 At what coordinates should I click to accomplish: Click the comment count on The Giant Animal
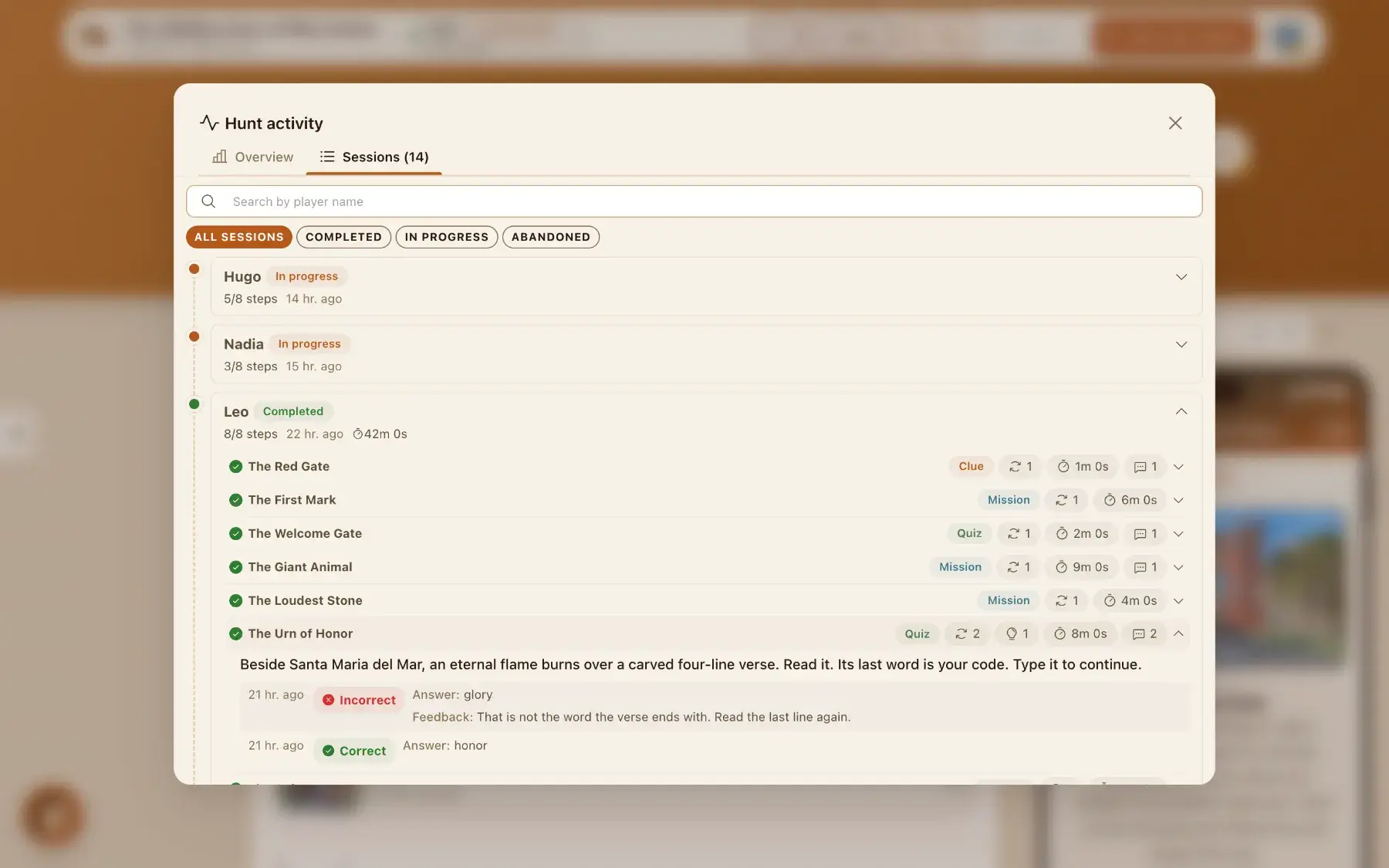pos(1146,567)
